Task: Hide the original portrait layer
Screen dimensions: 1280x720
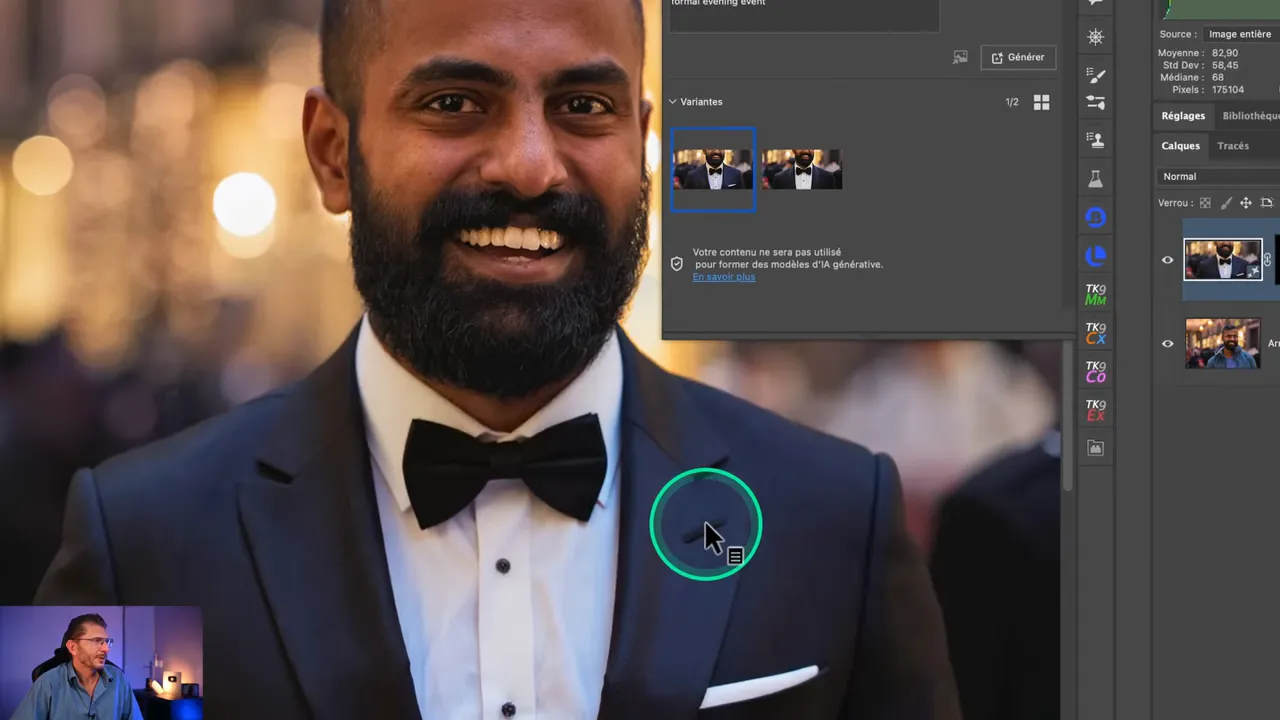Action: (1167, 344)
